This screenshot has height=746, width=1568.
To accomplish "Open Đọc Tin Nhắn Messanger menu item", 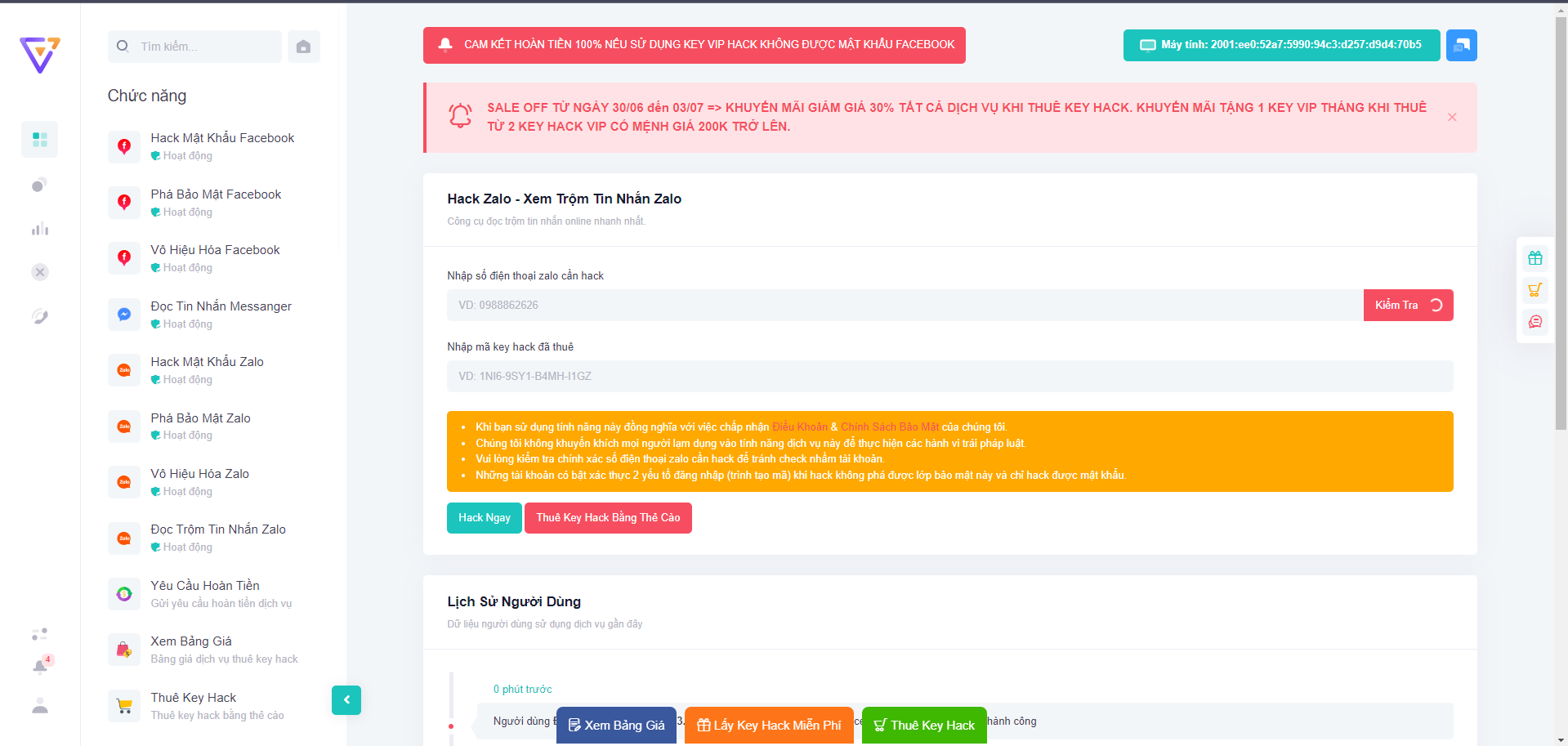I will (221, 306).
